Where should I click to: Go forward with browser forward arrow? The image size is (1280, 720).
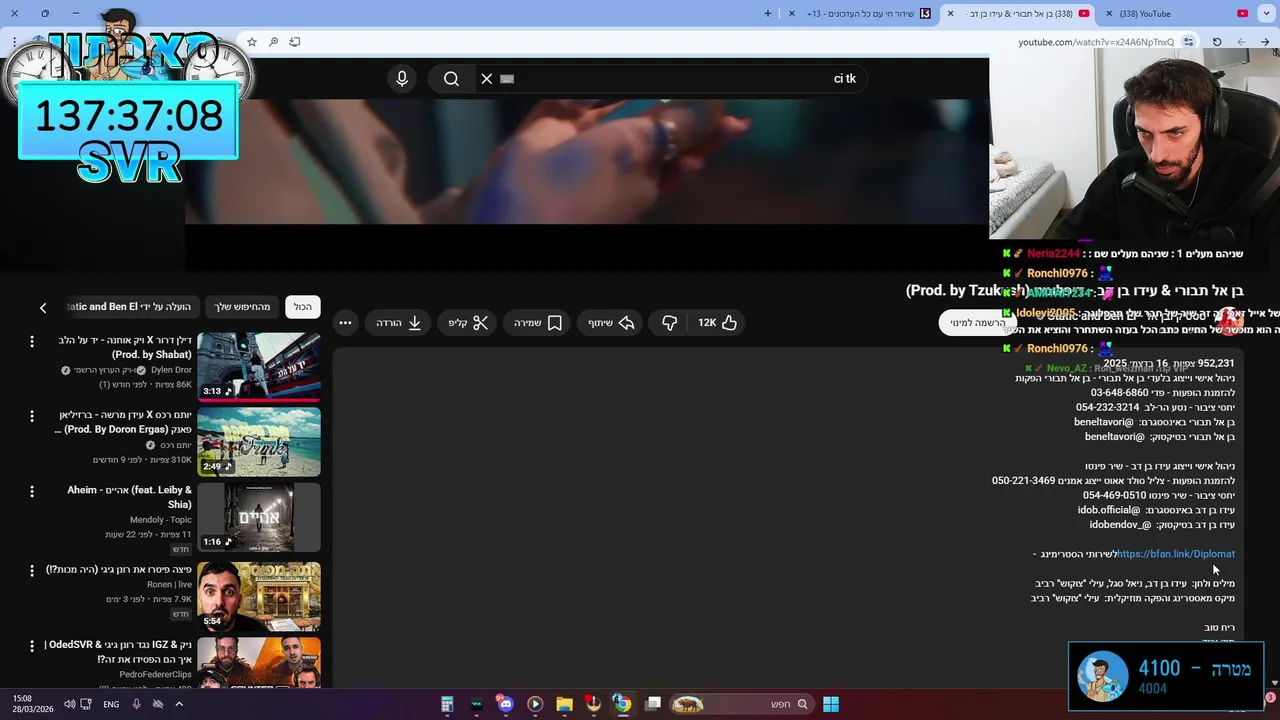(x=1241, y=42)
